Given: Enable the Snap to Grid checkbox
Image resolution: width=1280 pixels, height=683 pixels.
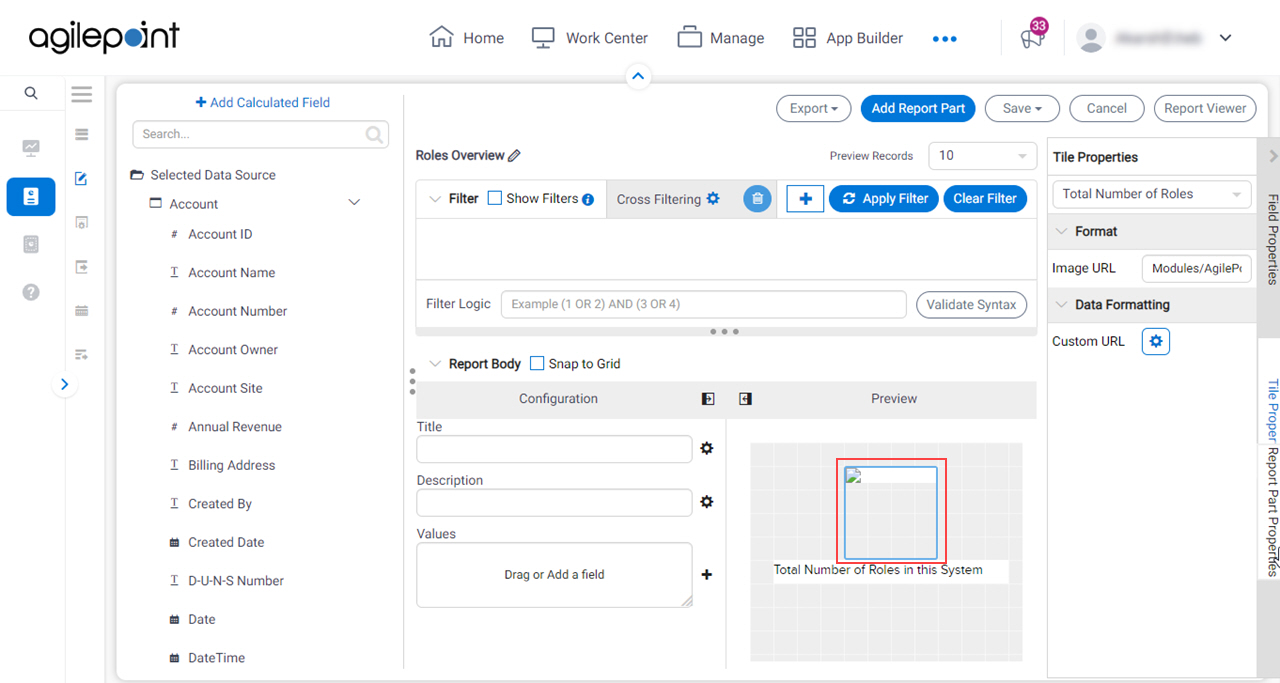Looking at the screenshot, I should (537, 363).
